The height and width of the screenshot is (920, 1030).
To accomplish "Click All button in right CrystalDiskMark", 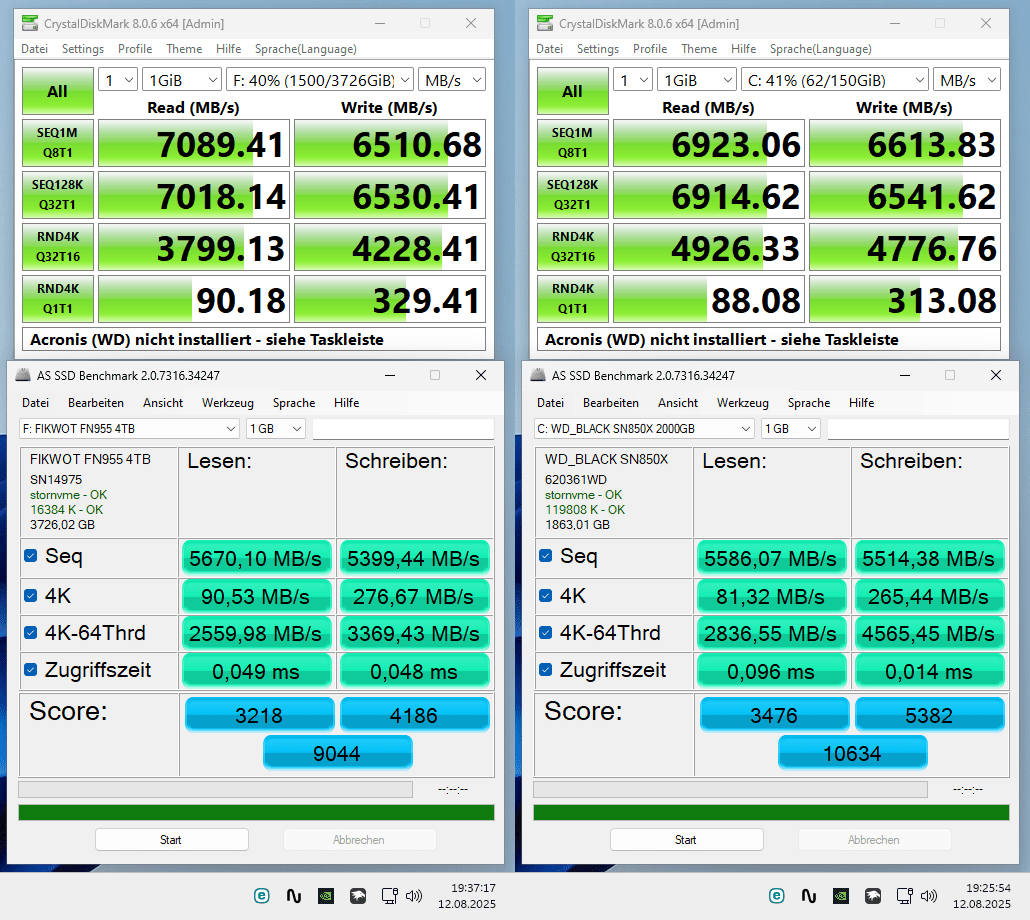I will click(x=572, y=91).
